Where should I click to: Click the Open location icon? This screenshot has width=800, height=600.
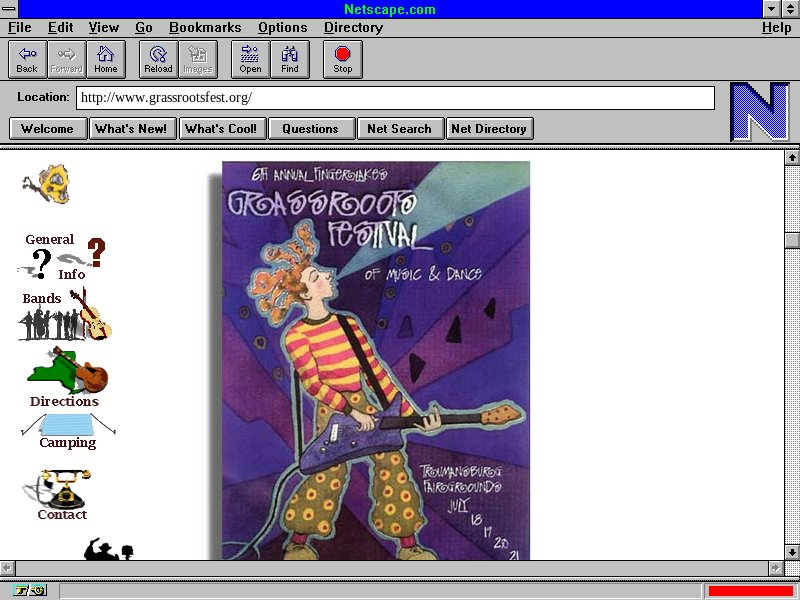point(250,60)
